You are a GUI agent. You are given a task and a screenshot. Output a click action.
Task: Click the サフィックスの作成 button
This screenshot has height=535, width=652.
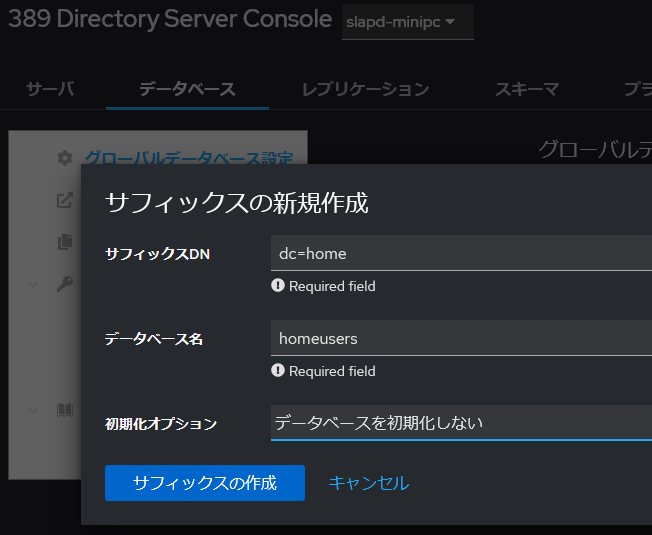(x=205, y=483)
